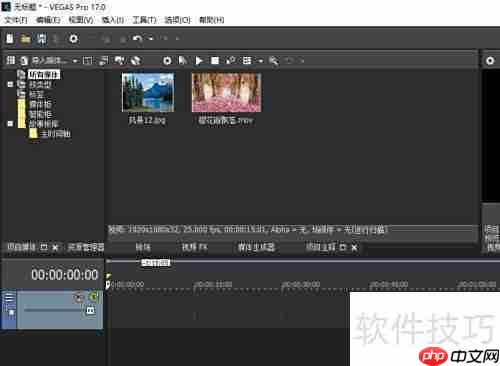Click the Import Media icon
This screenshot has height=366, width=500.
[24, 61]
